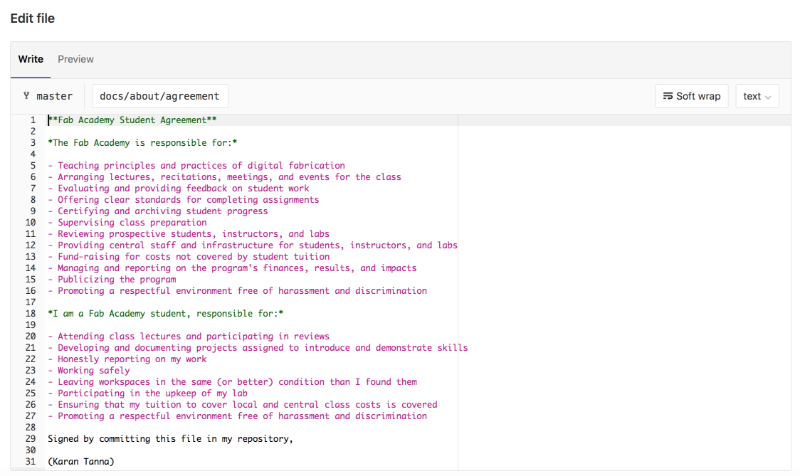Click line number 17 in gutter
This screenshot has height=476, width=800.
31,302
